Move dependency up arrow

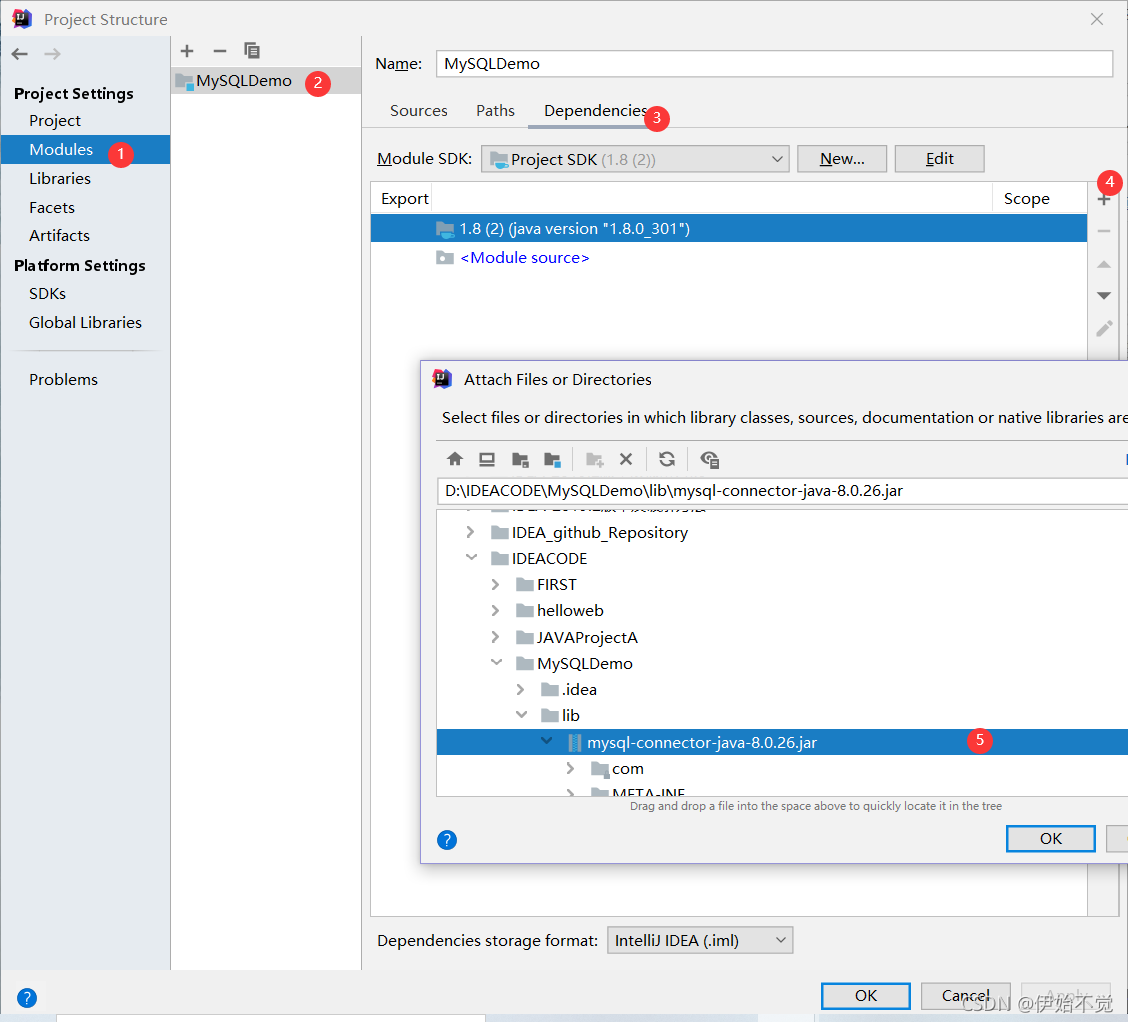click(1104, 264)
